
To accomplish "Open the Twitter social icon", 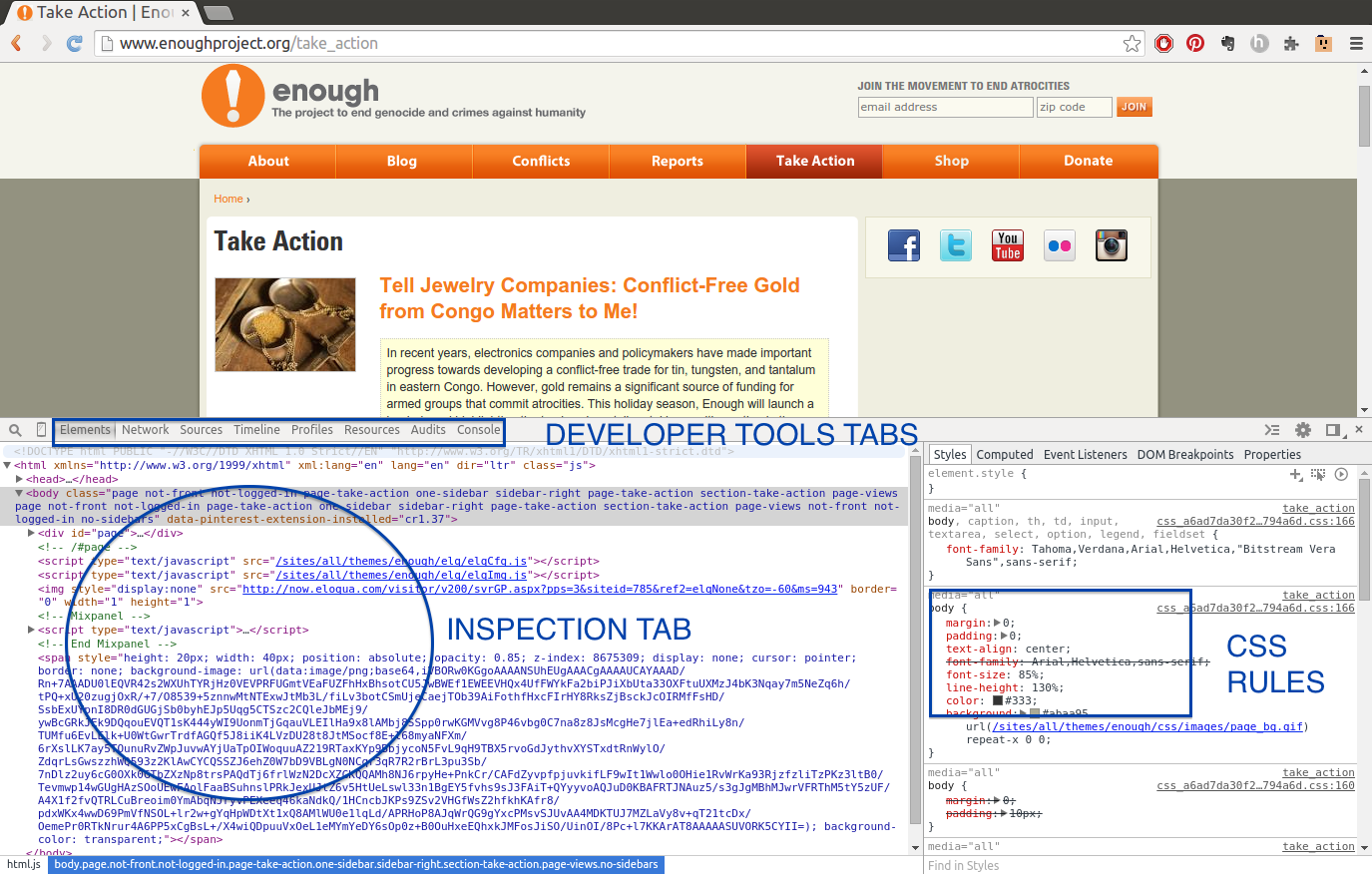I will coord(956,245).
